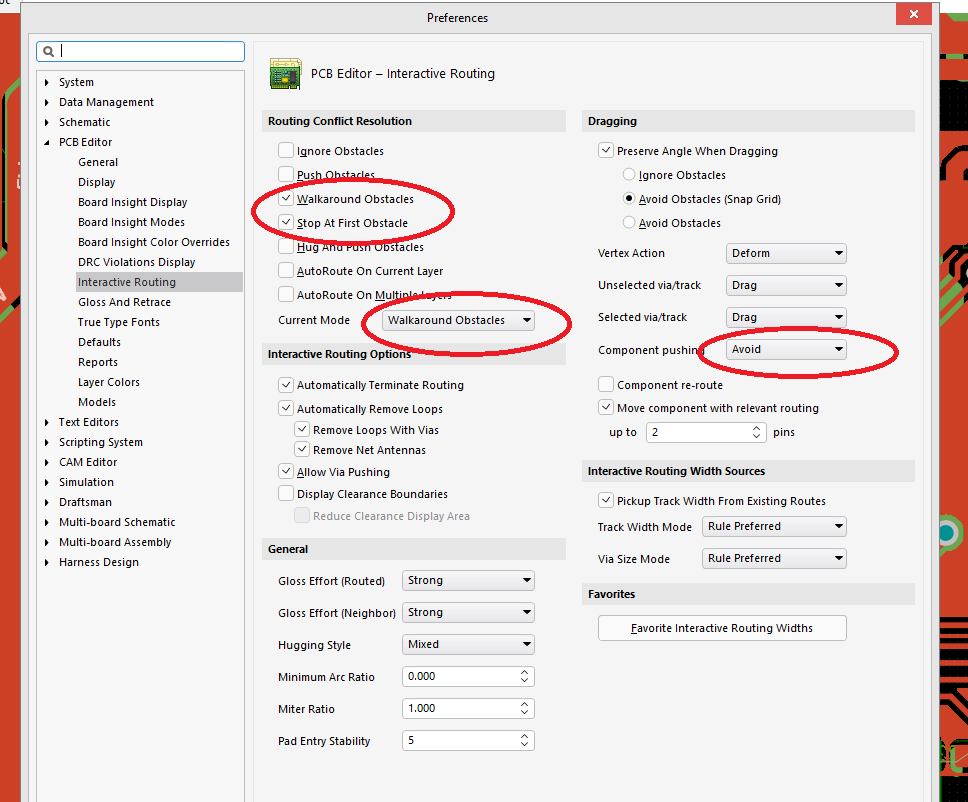Screen dimensions: 968x802
Task: Expand the CAM Editor node
Action: click(47, 462)
